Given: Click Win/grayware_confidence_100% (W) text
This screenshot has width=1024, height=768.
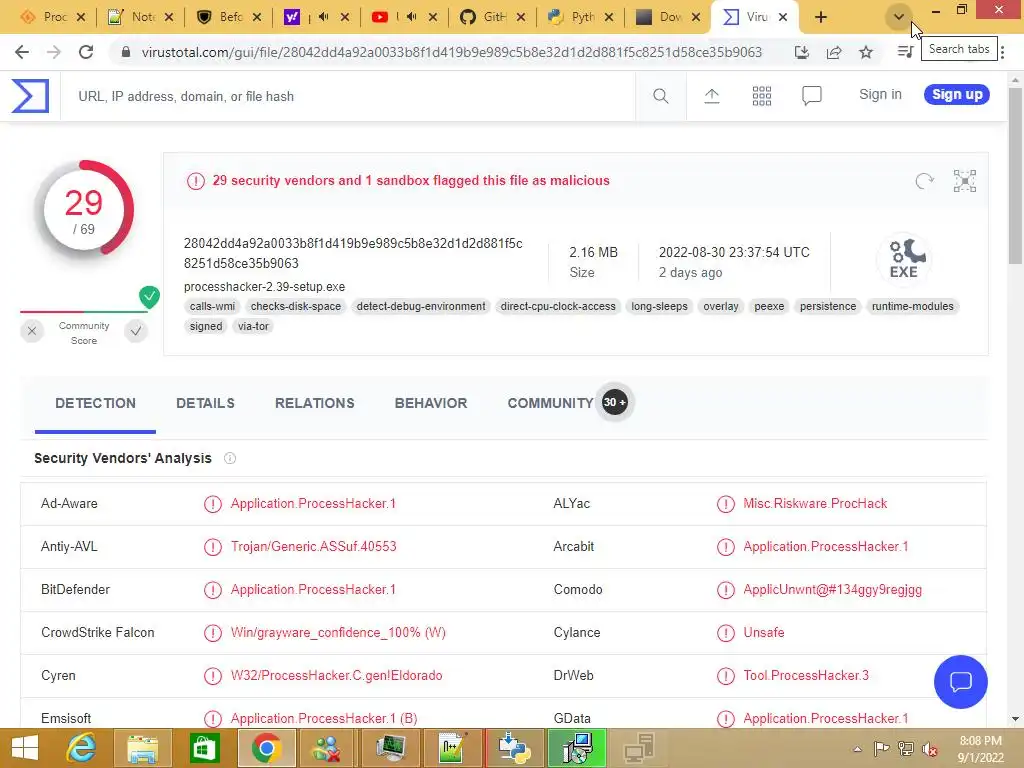Looking at the screenshot, I should (338, 633).
